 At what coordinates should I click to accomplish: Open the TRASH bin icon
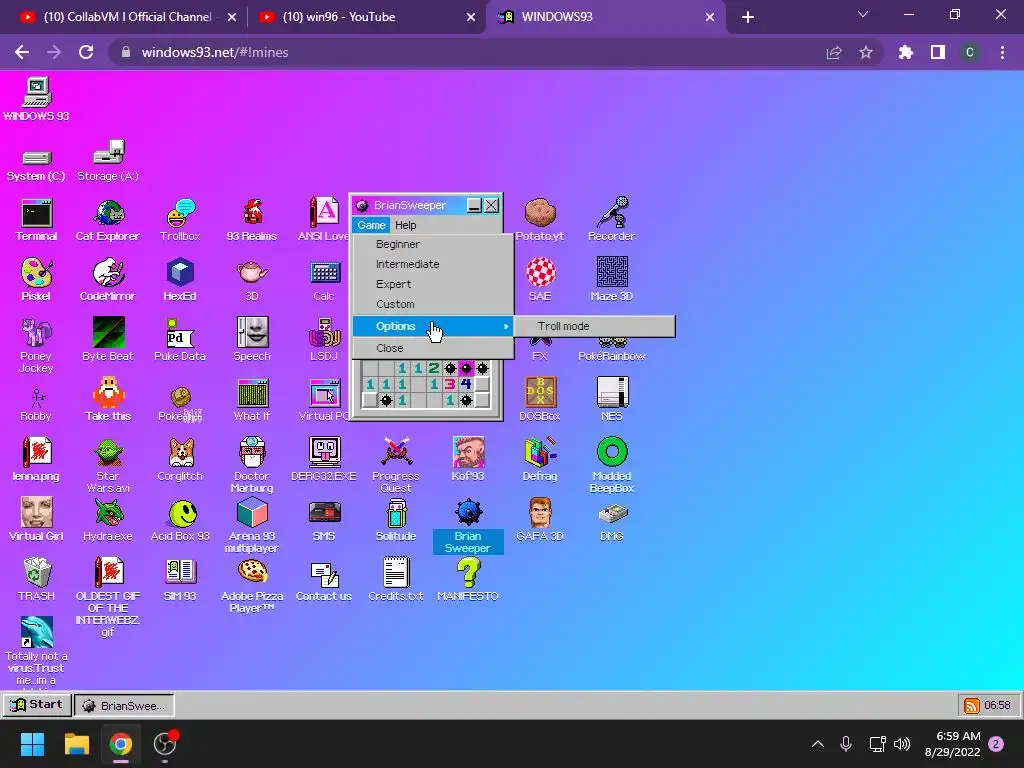click(x=37, y=580)
